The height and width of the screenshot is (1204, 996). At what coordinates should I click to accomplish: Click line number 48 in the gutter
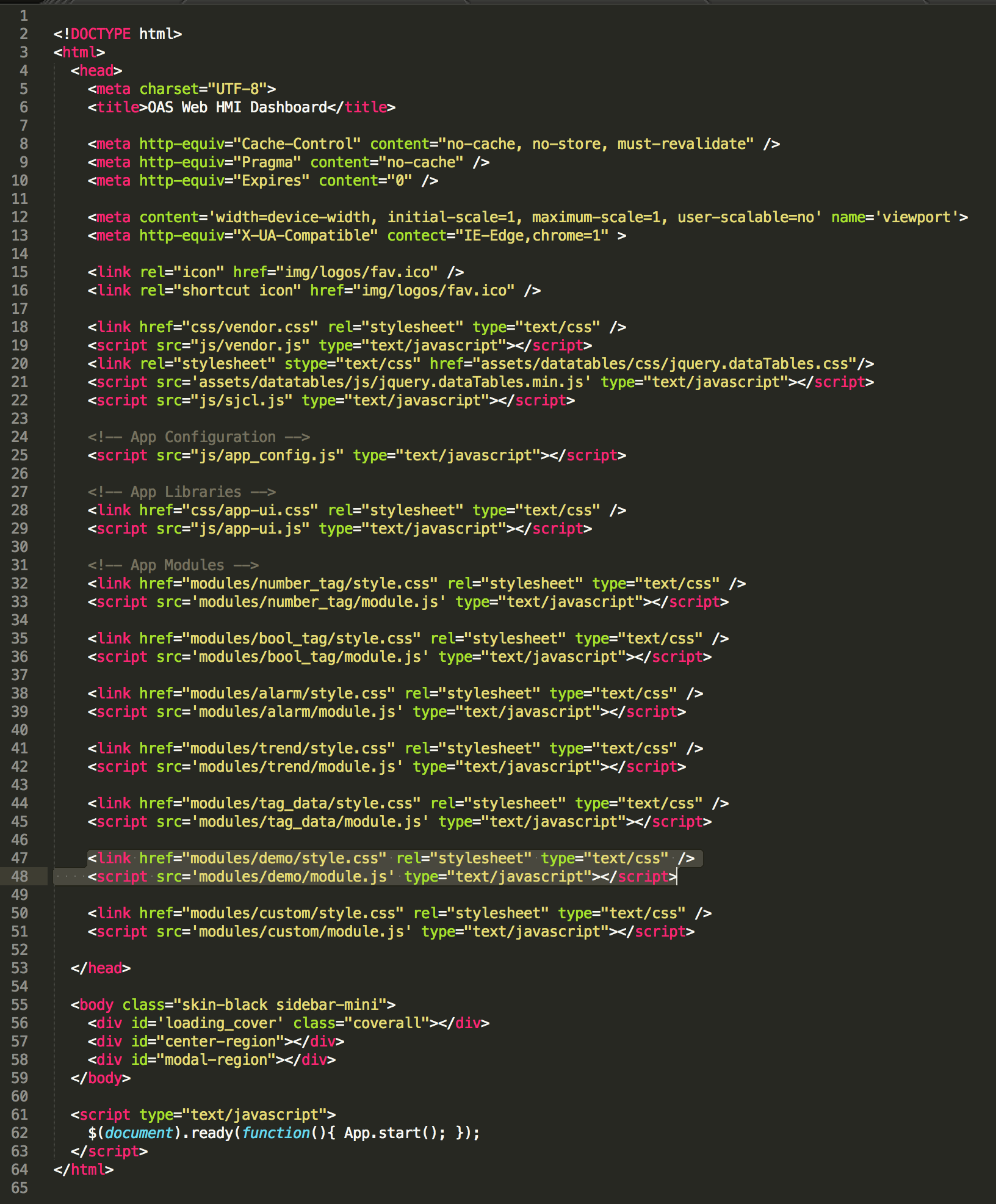point(20,876)
